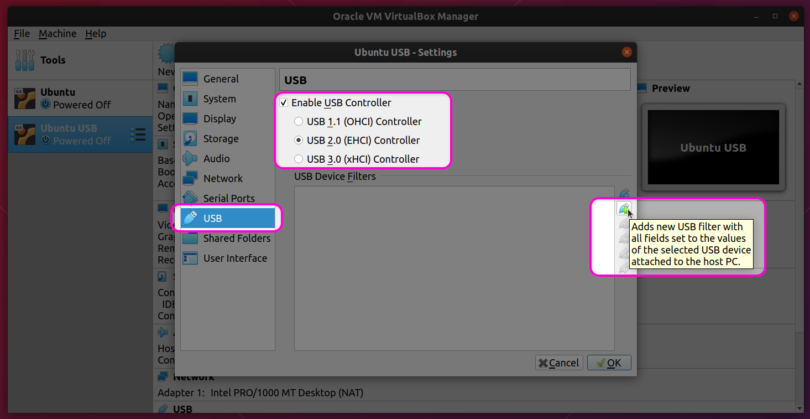Open the User Interface settings category
The width and height of the screenshot is (810, 419).
[228, 258]
